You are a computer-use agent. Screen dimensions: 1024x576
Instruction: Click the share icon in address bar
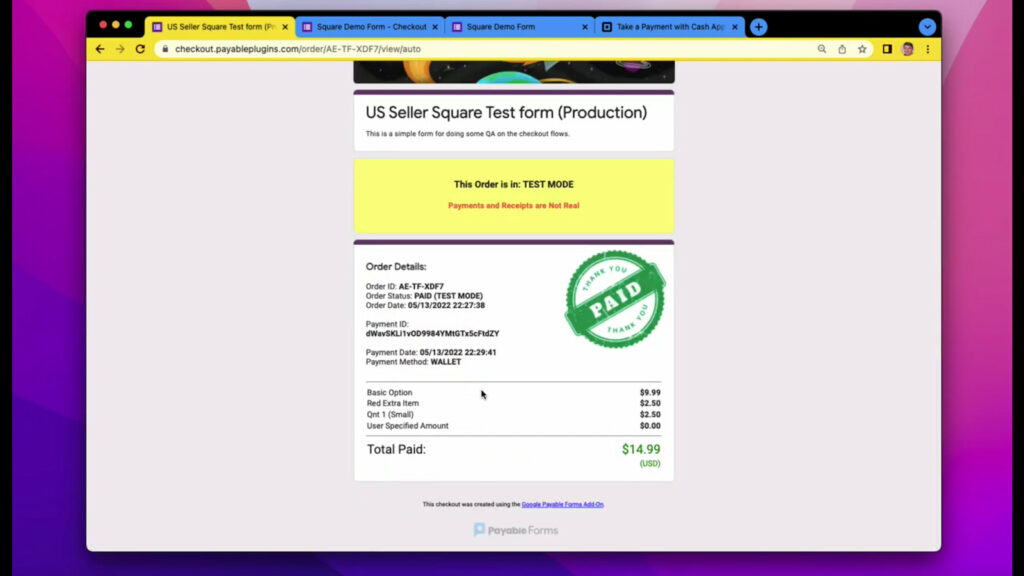pyautogui.click(x=842, y=49)
